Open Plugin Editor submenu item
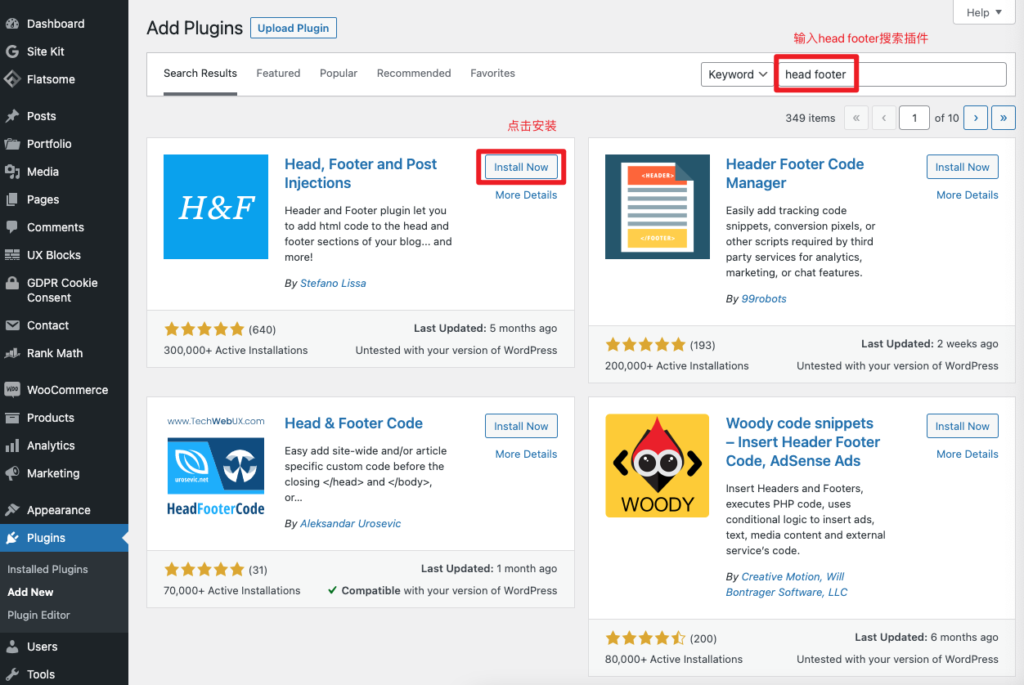Image resolution: width=1024 pixels, height=685 pixels. pyautogui.click(x=39, y=615)
